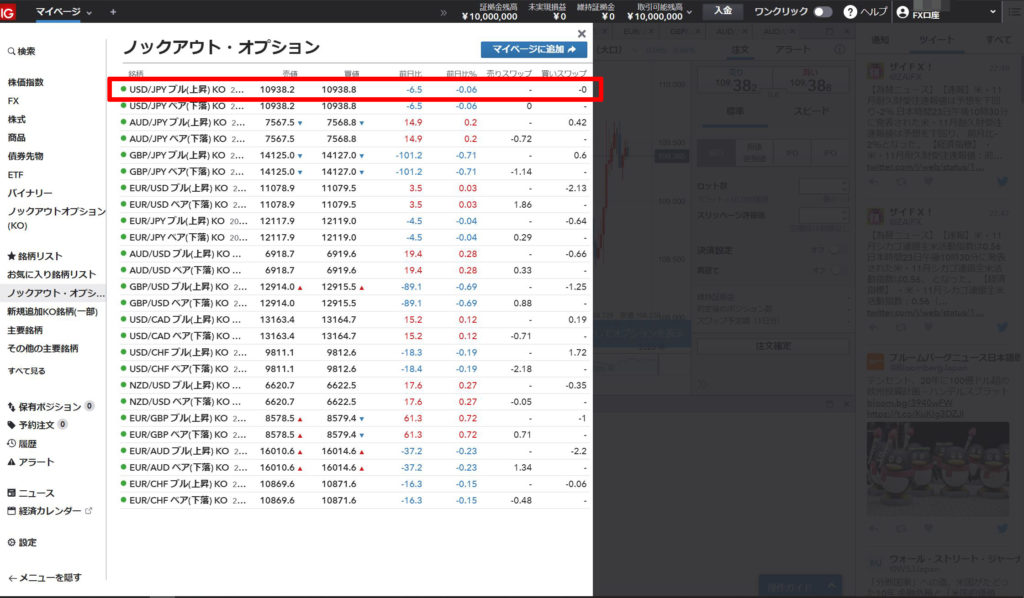1024x598 pixels.
Task: Click the double-arrow expand icon in header
Action: coord(443,12)
